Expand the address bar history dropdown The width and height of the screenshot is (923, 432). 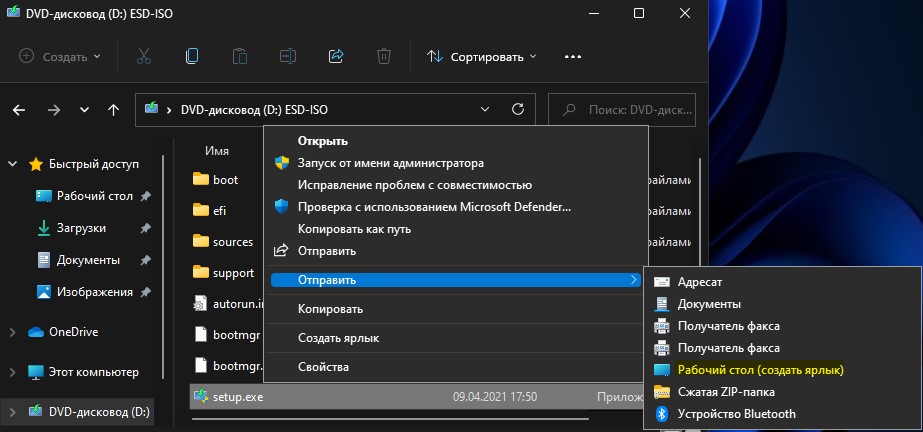485,109
